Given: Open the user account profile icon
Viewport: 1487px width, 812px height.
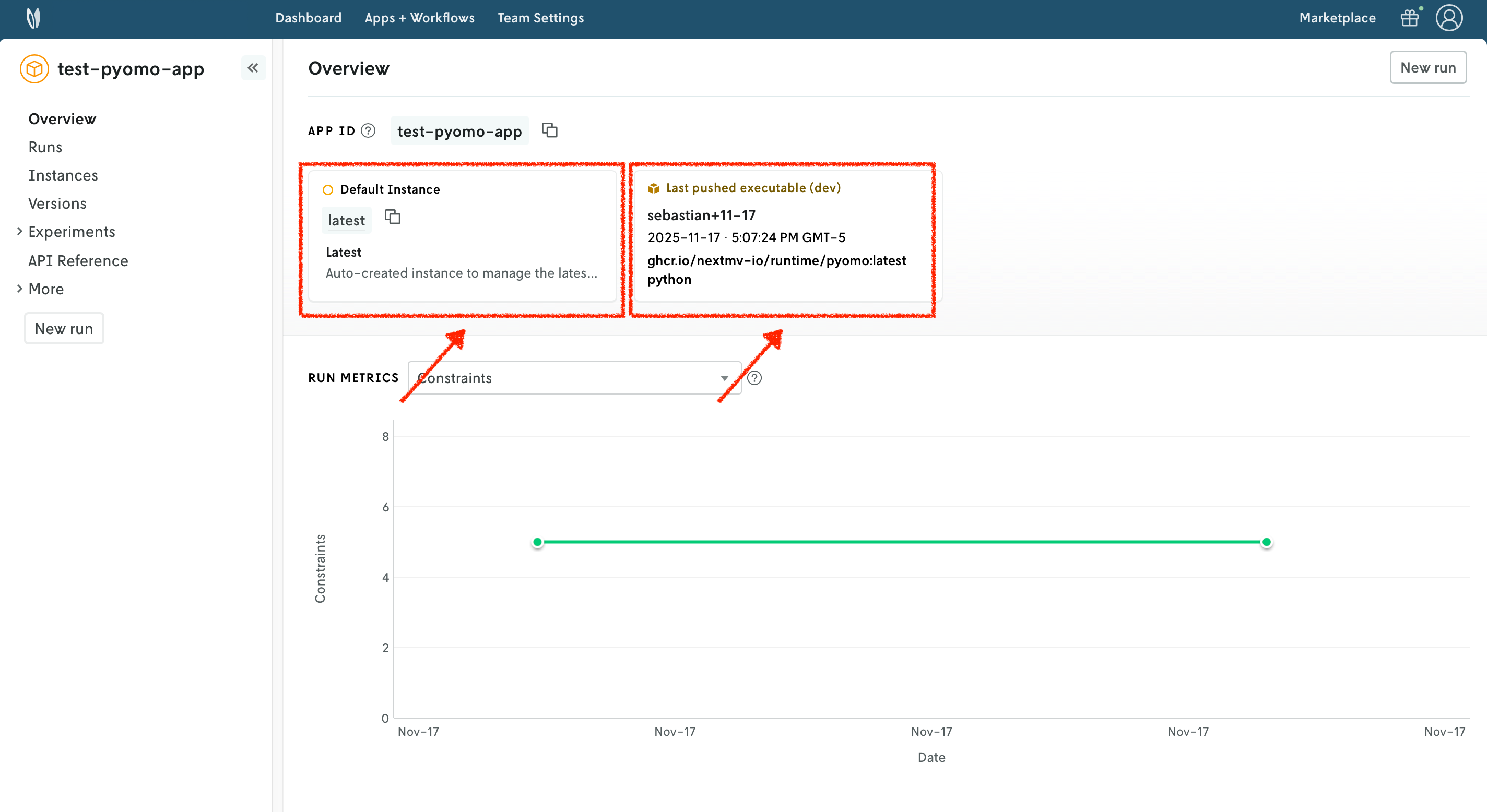Looking at the screenshot, I should click(x=1448, y=18).
